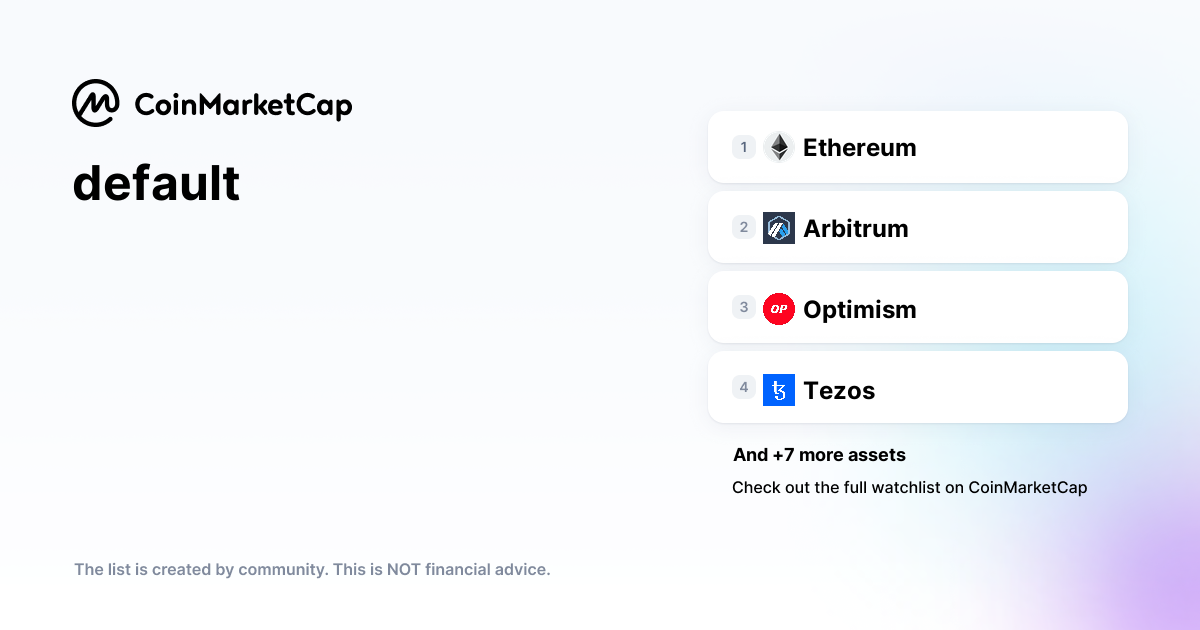Open the Tezos asset name
The width and height of the screenshot is (1200, 630).
pyautogui.click(x=839, y=391)
